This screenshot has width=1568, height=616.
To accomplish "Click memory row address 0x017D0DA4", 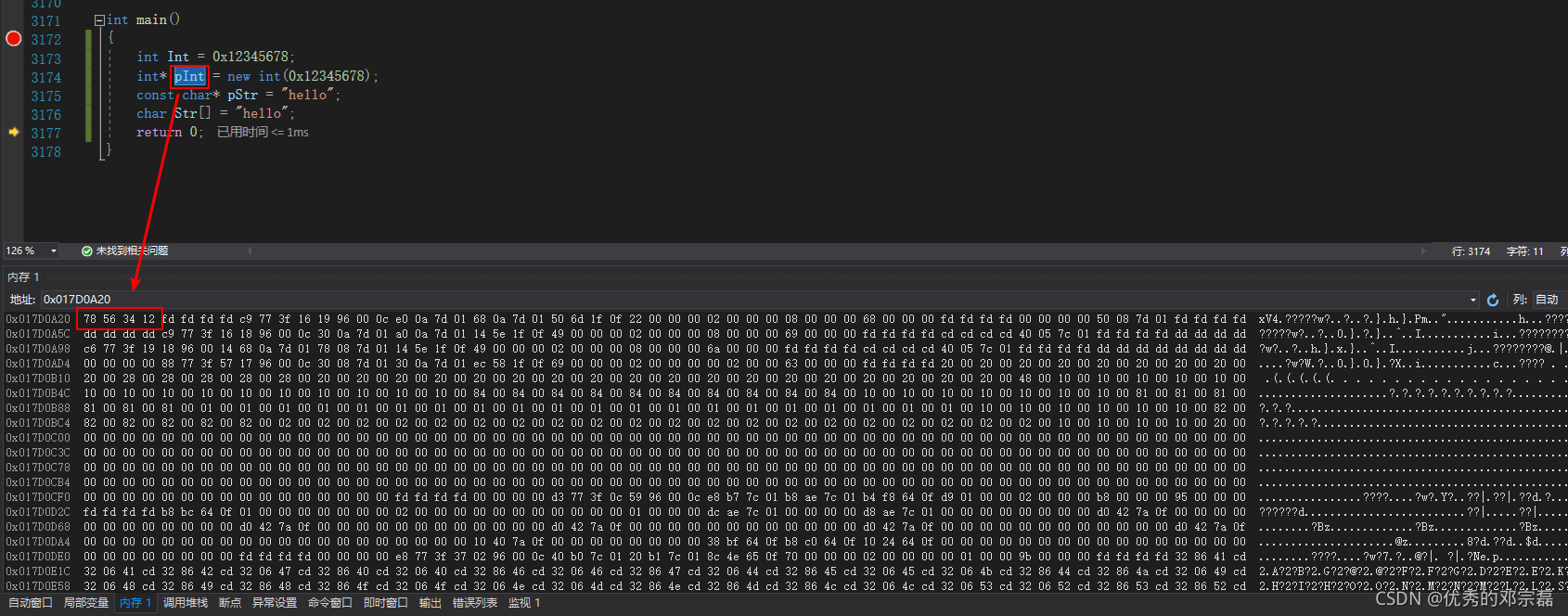I will pos(38,542).
